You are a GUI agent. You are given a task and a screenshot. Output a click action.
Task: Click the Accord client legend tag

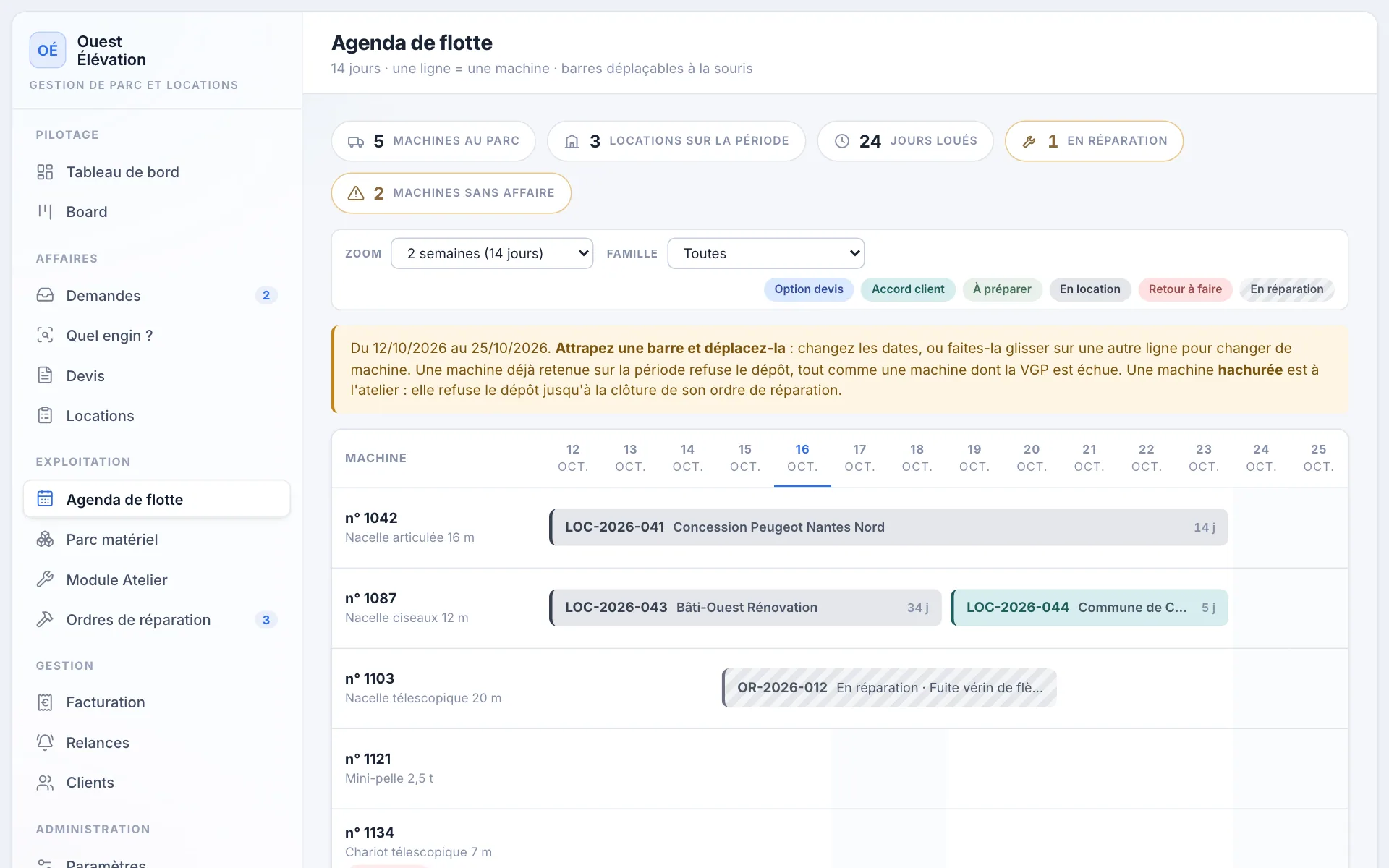[x=908, y=289]
